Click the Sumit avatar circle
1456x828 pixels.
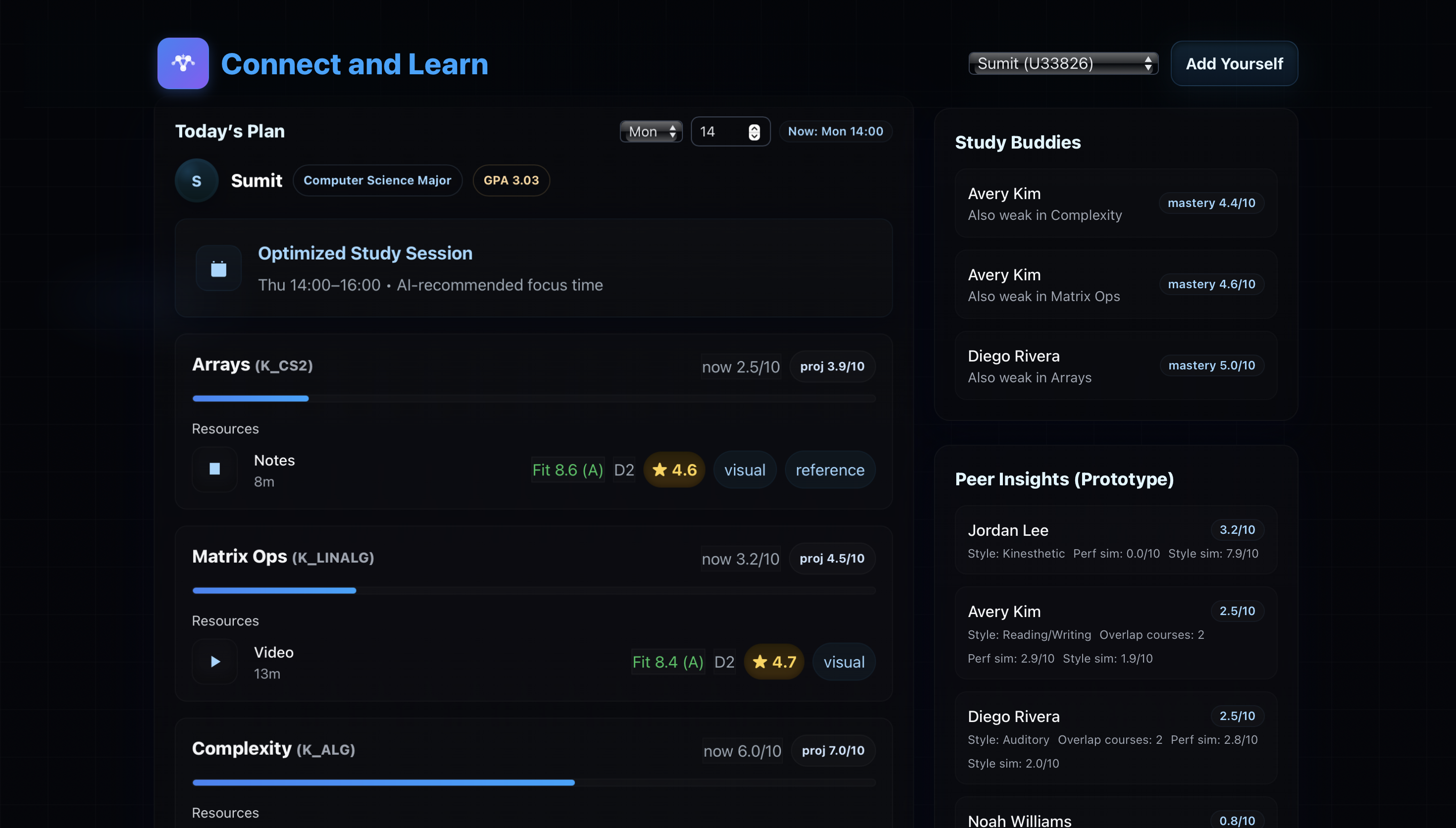pyautogui.click(x=196, y=181)
